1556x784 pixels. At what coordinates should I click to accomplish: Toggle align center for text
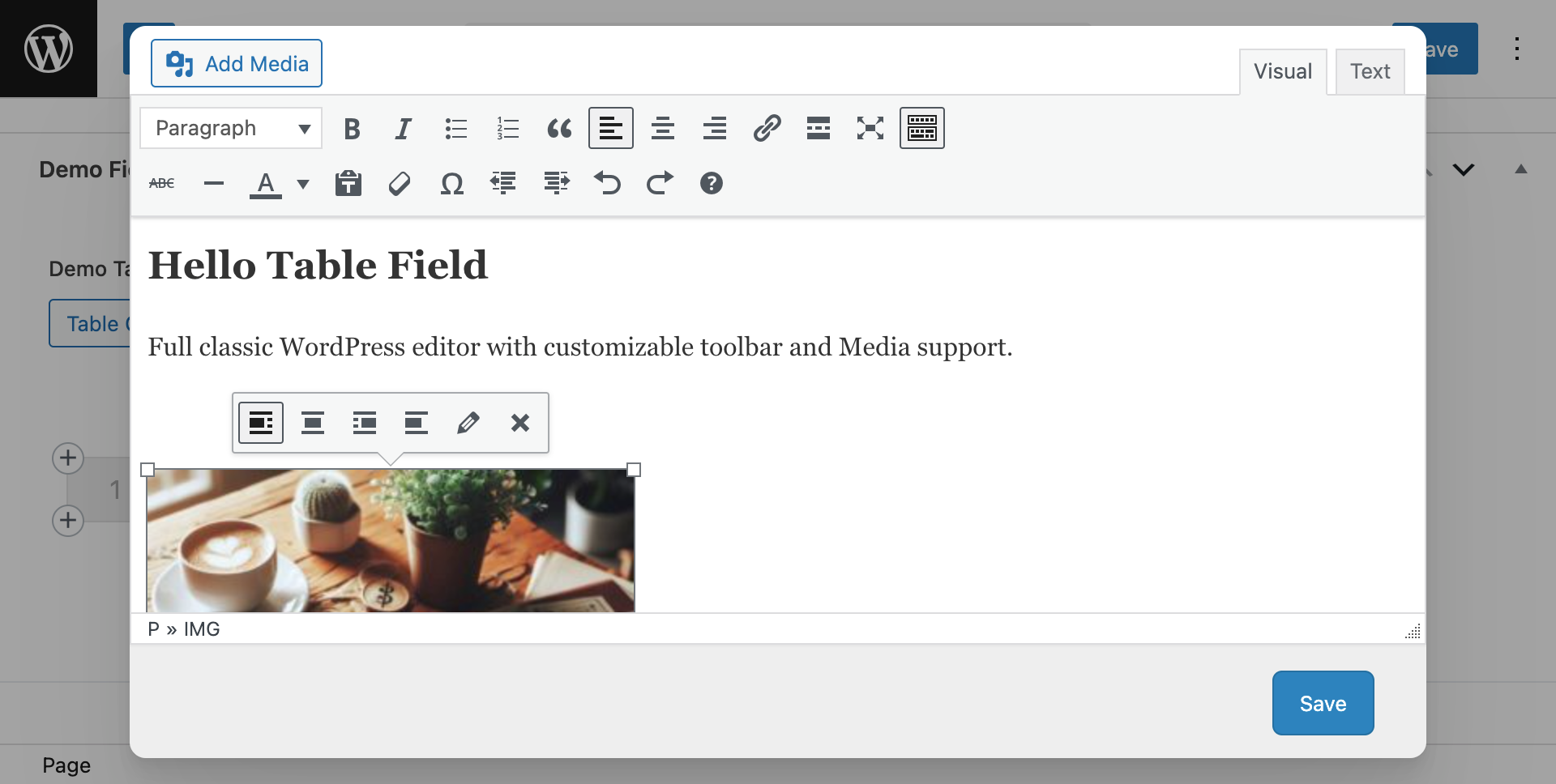[663, 129]
